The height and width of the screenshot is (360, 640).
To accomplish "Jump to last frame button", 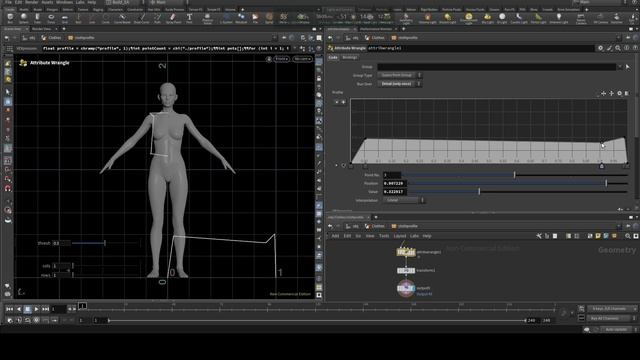I will 45,309.
